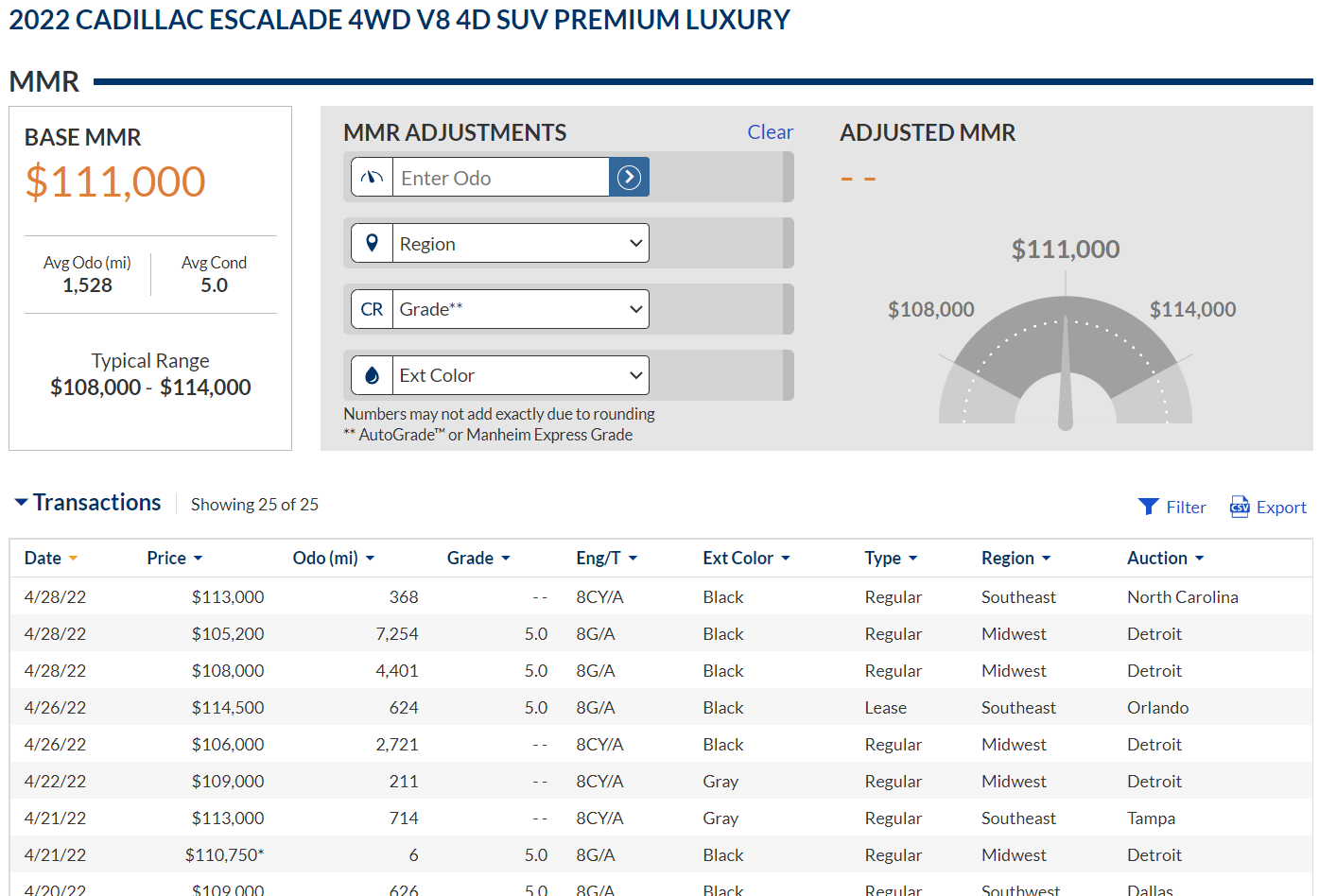Viewport: 1319px width, 896px height.
Task: Click the North Carolina auction cell
Action: 1182,597
